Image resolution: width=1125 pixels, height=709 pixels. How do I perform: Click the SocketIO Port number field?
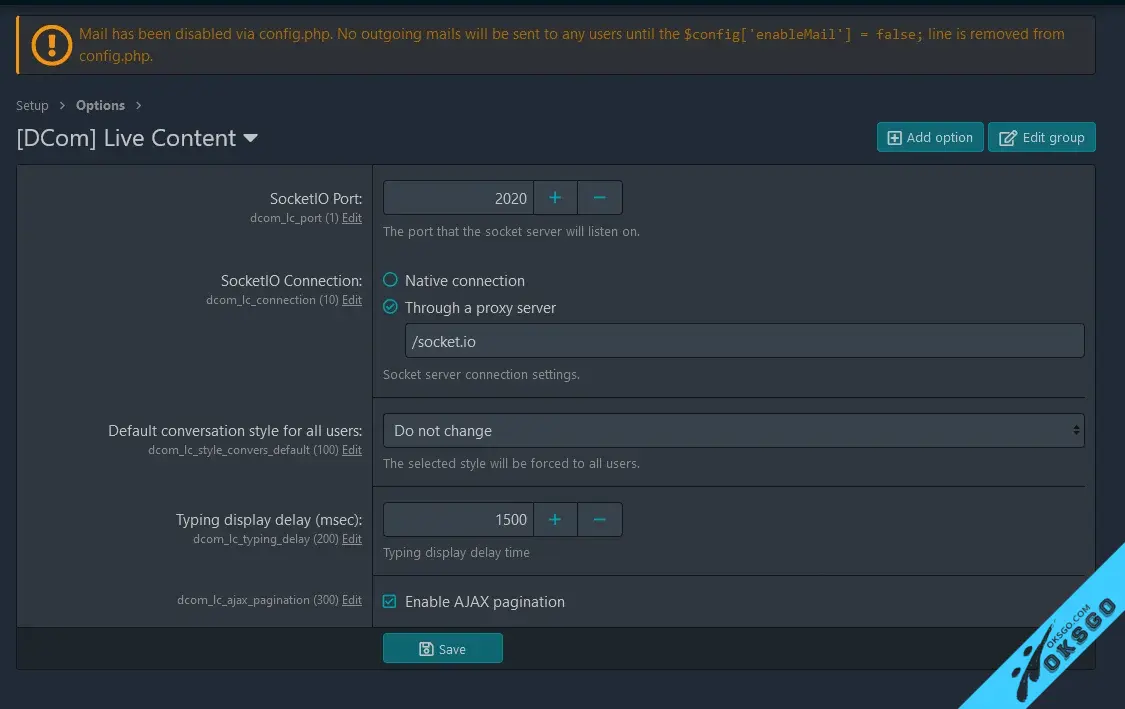458,198
